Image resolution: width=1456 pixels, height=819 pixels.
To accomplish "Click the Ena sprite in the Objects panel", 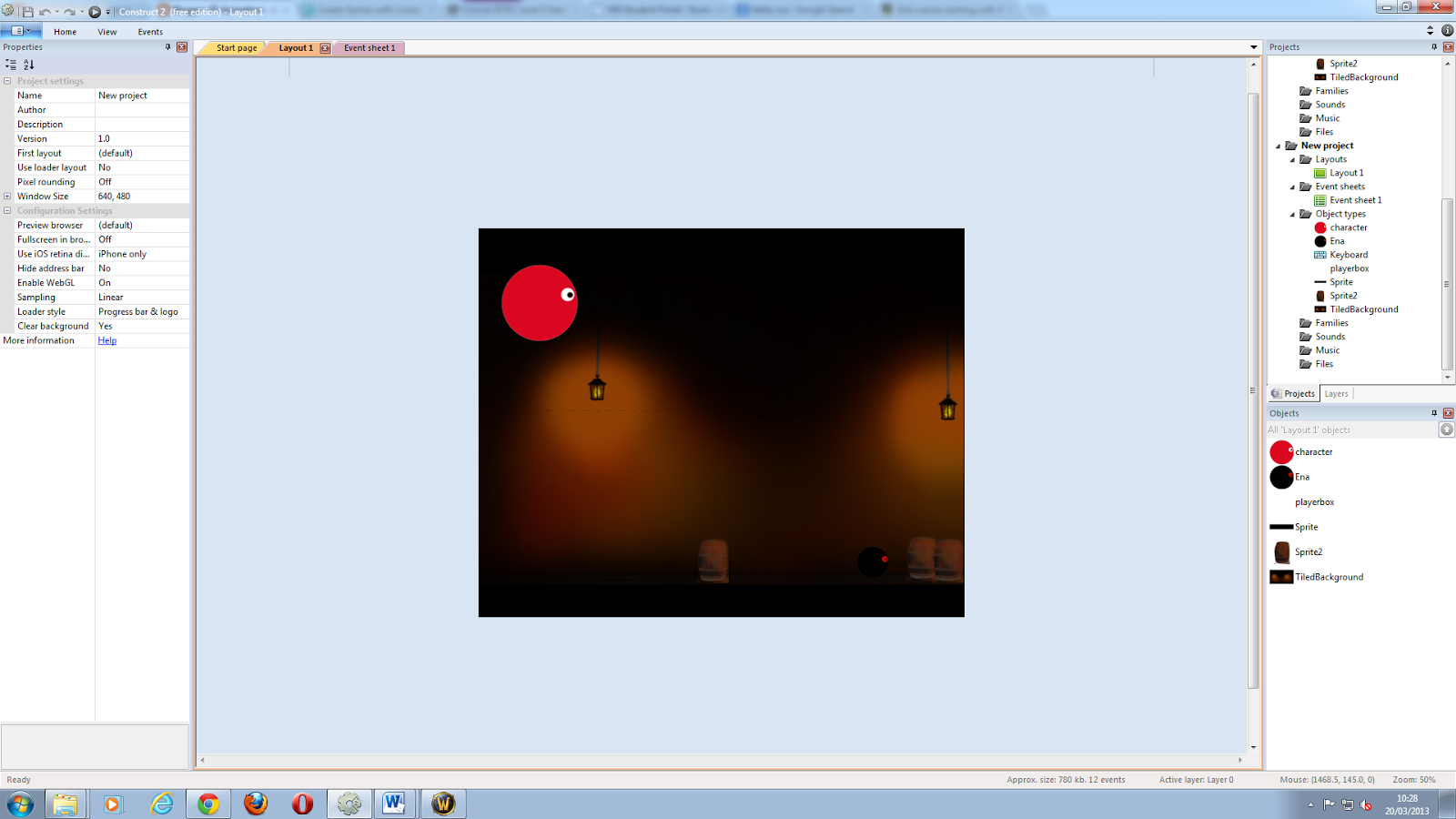I will [1302, 477].
